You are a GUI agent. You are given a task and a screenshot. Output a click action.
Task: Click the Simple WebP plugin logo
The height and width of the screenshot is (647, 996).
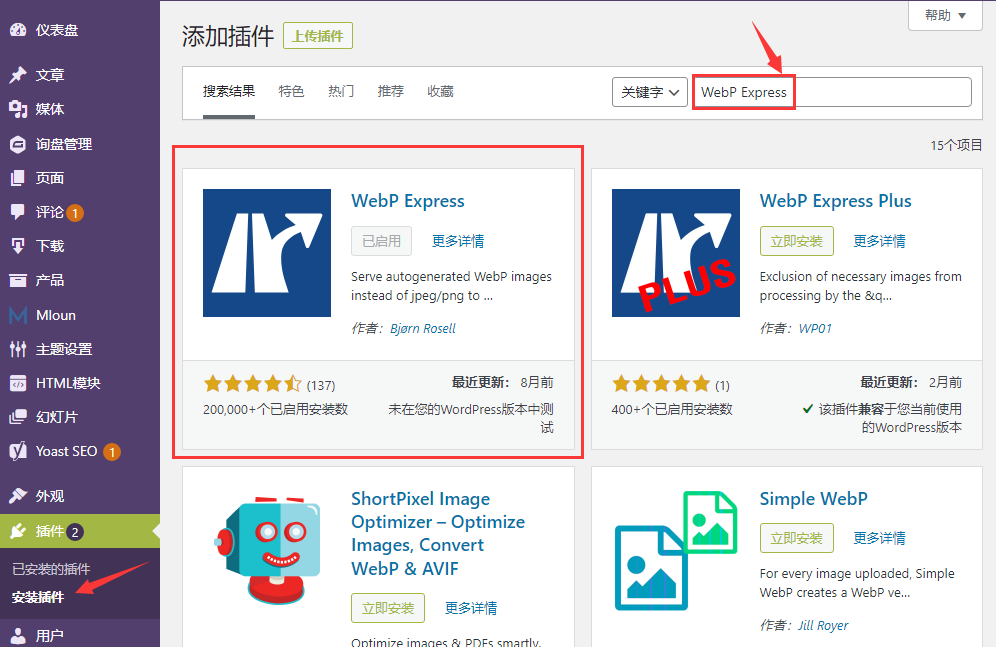coord(676,550)
